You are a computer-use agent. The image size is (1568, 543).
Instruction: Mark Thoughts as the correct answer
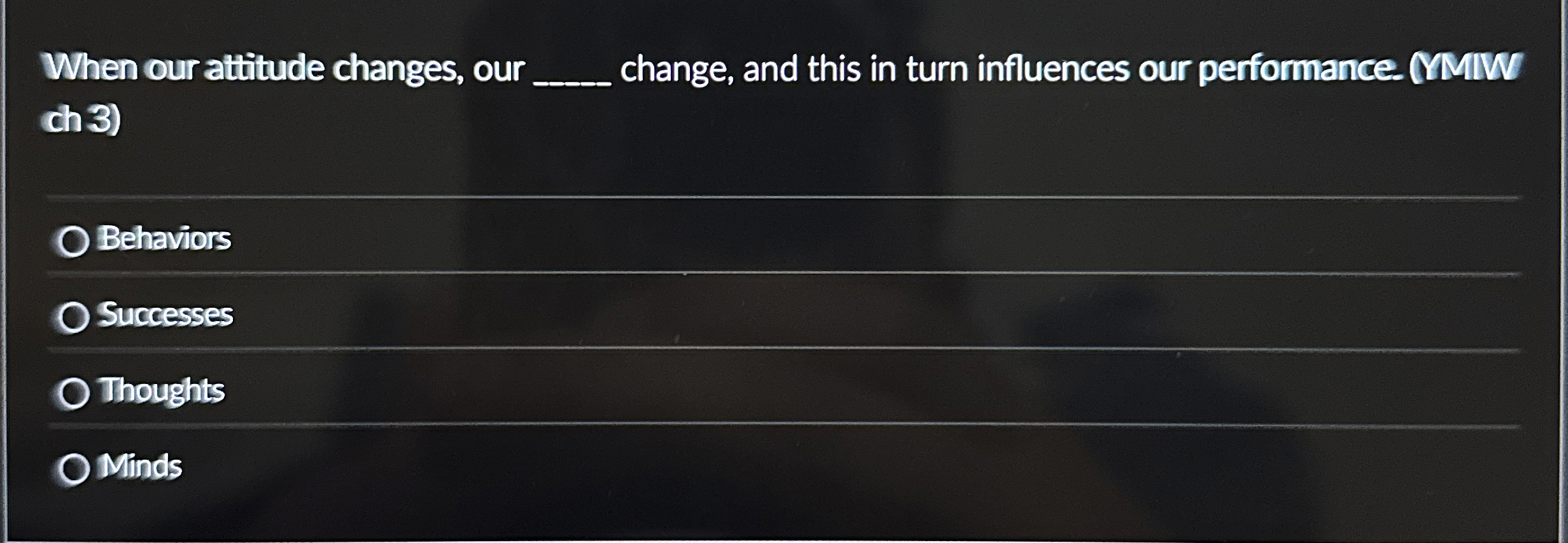click(x=73, y=393)
